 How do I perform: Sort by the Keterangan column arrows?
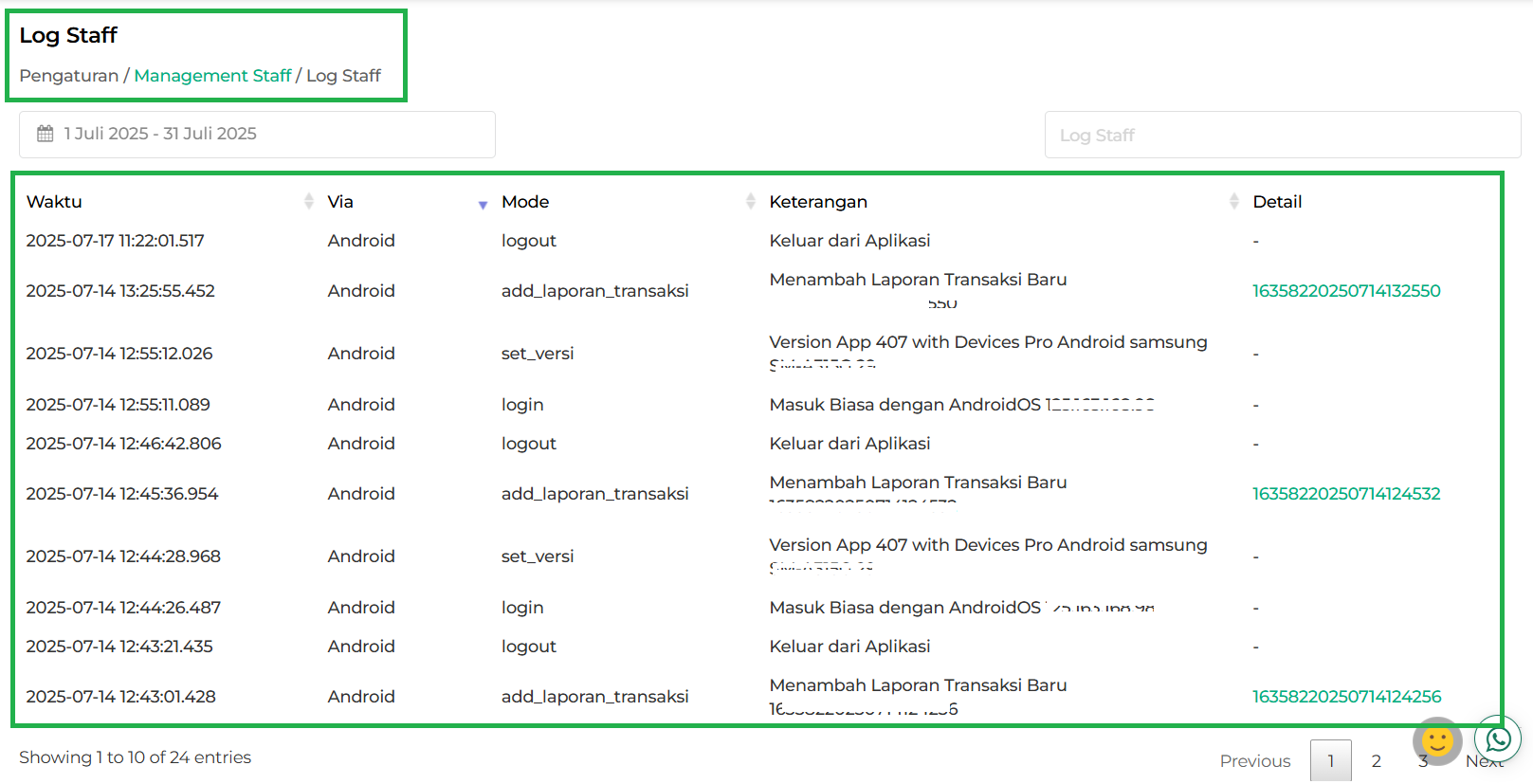click(1233, 201)
